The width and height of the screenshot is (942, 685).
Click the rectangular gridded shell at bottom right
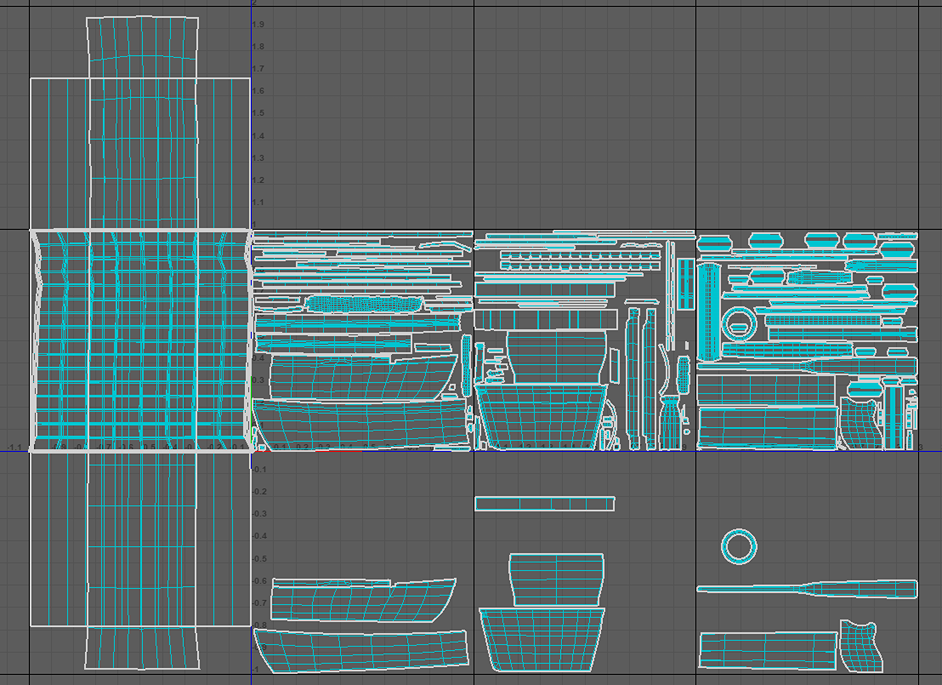point(767,649)
